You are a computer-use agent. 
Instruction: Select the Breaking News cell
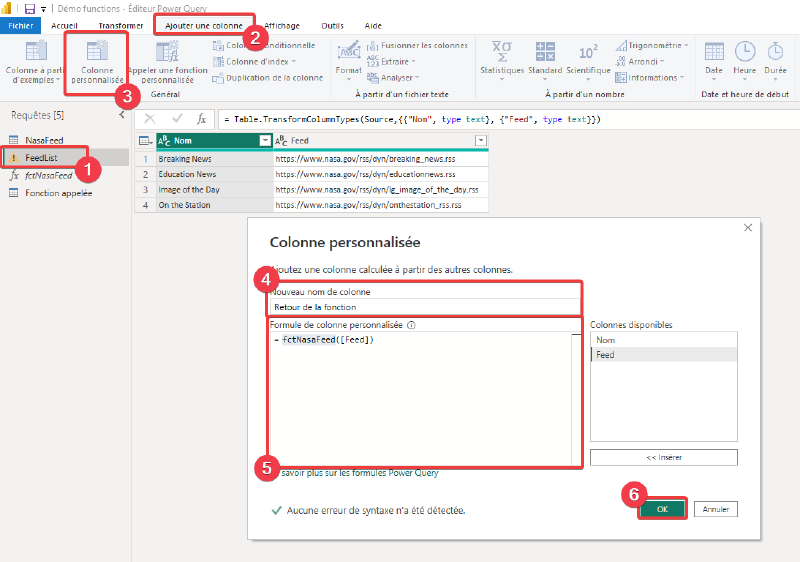pos(215,159)
